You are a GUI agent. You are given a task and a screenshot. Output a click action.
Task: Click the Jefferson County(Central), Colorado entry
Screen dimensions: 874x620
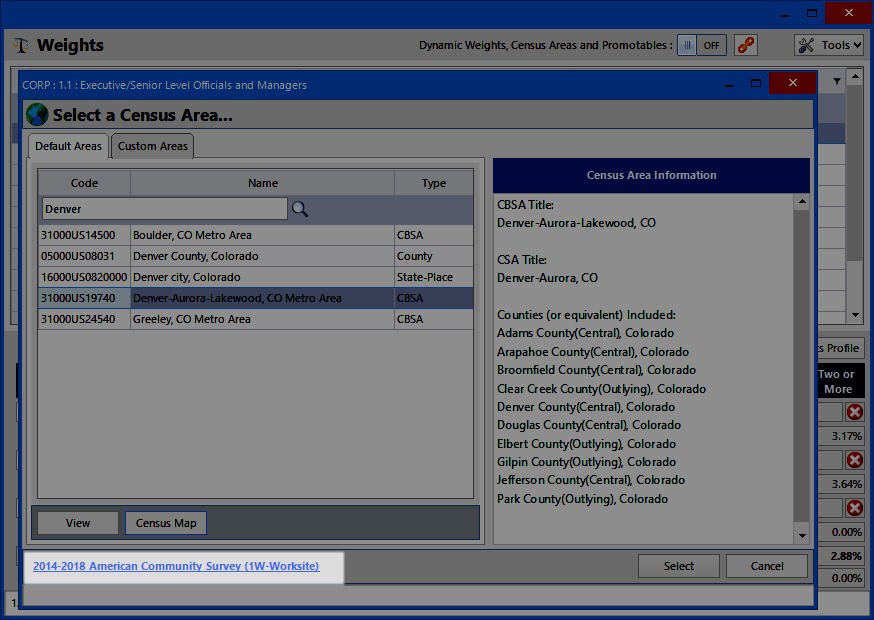[x=591, y=480]
